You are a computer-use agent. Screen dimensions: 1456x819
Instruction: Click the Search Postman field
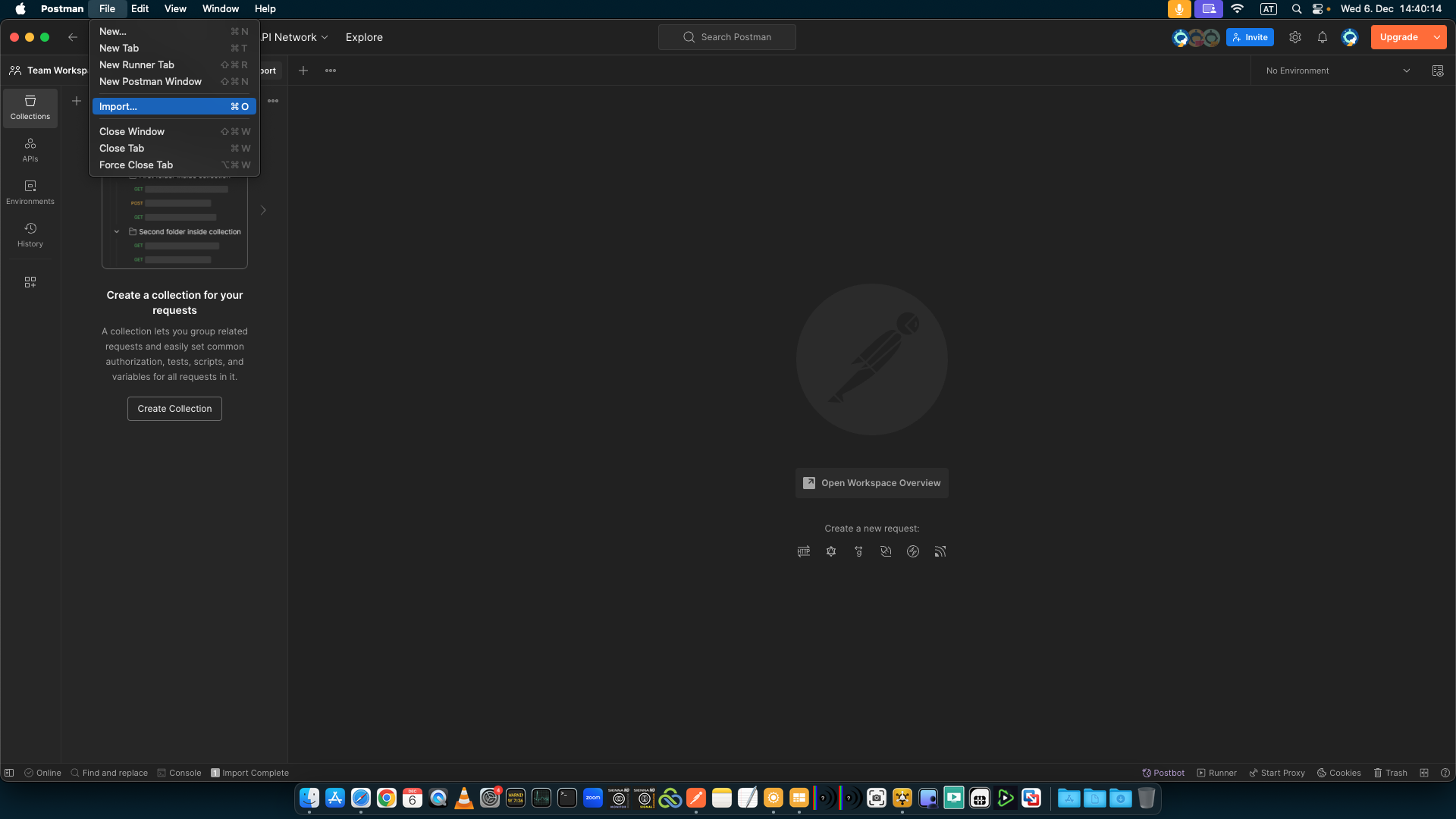[727, 37]
